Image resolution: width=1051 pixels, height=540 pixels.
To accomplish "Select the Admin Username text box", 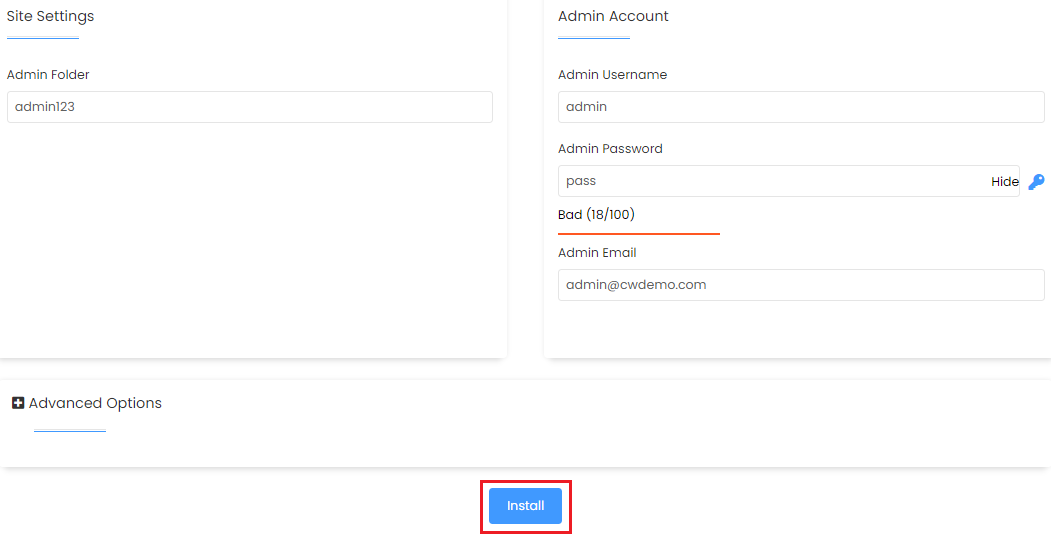I will 801,107.
